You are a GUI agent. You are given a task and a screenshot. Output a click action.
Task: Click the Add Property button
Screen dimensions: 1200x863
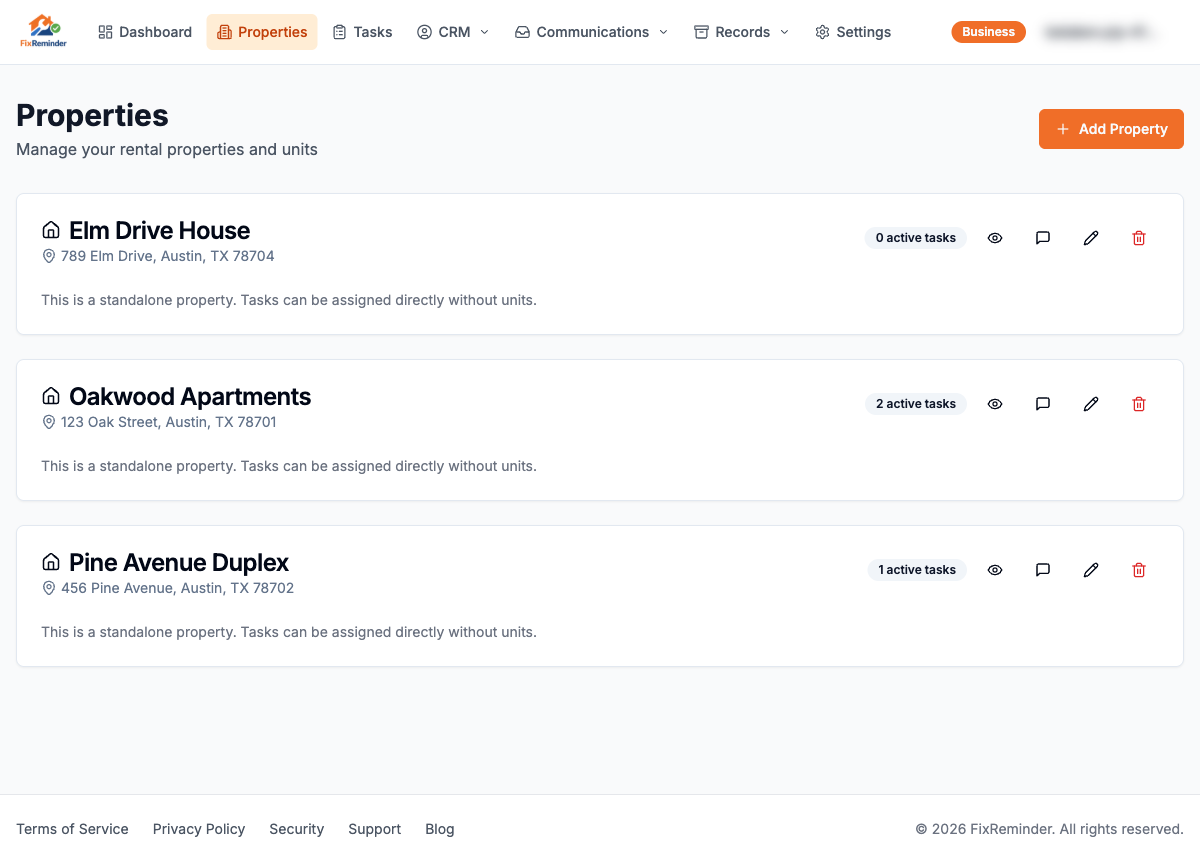[x=1111, y=128]
